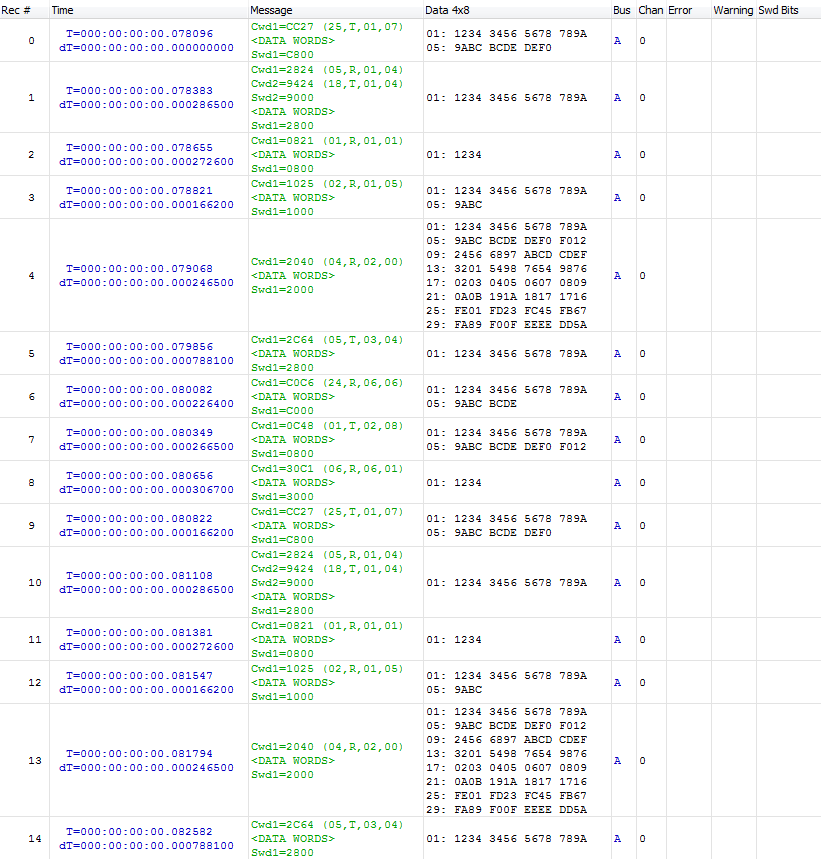Select record number 5
Screen dimensions: 821x859
31,353
